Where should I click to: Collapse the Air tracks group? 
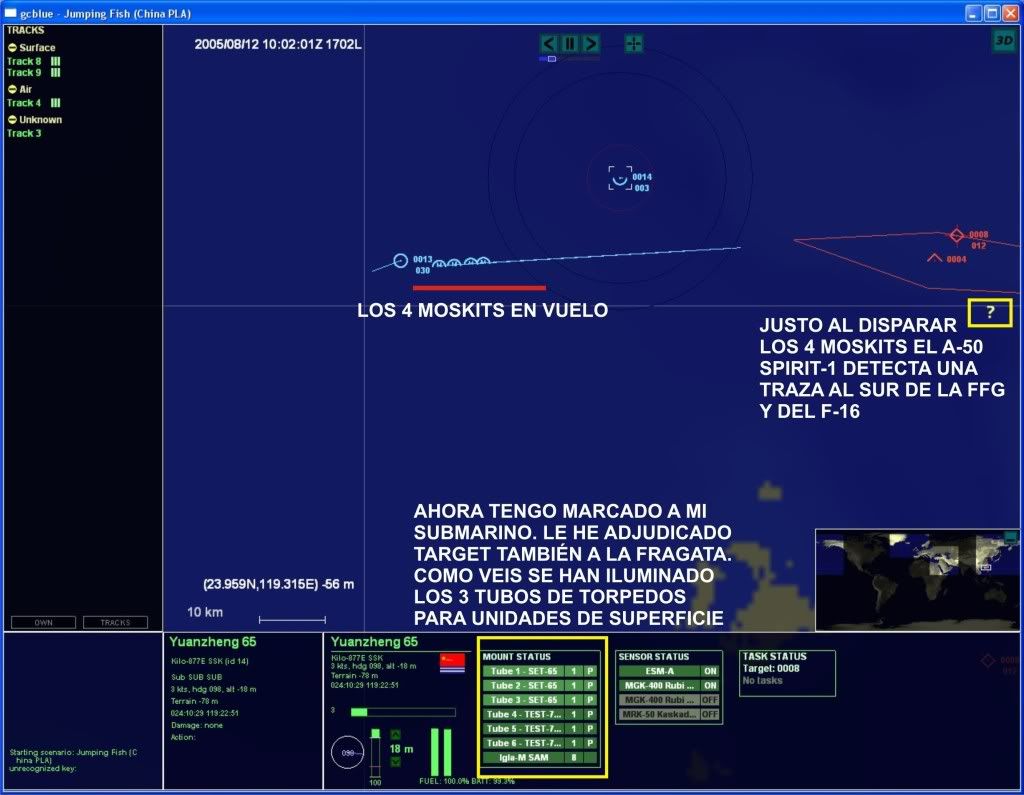tap(12, 89)
